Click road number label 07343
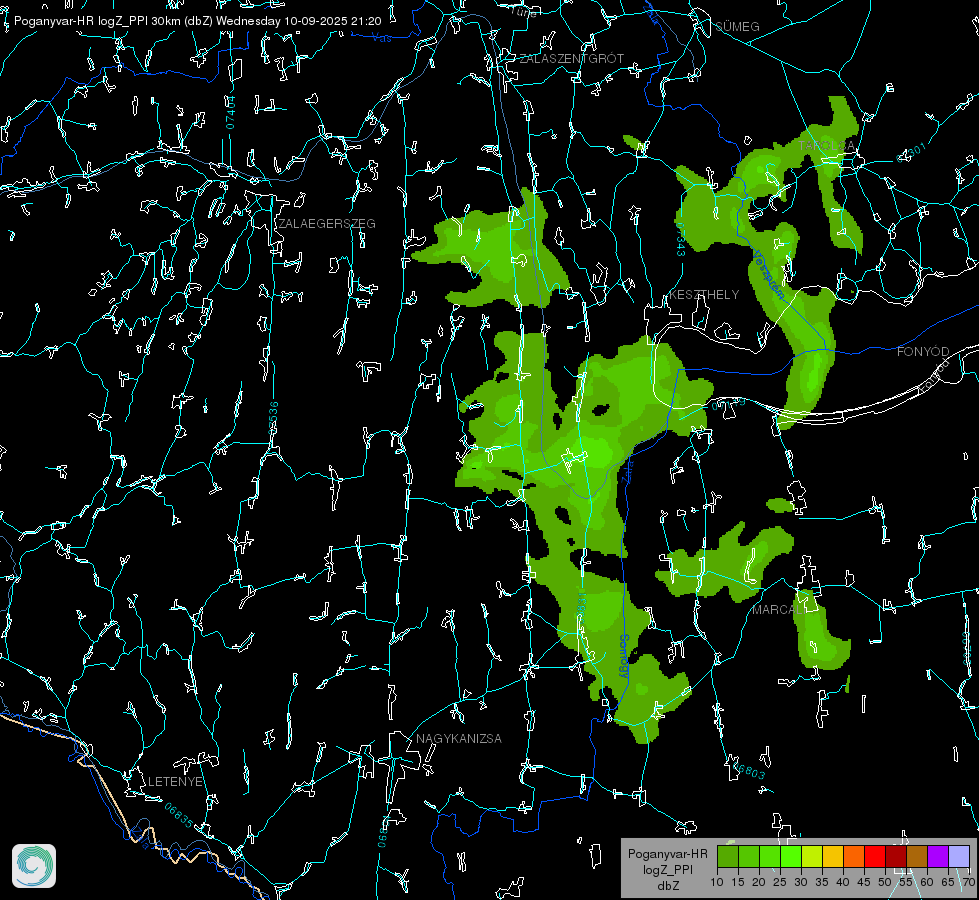The image size is (979, 900). pos(681,239)
